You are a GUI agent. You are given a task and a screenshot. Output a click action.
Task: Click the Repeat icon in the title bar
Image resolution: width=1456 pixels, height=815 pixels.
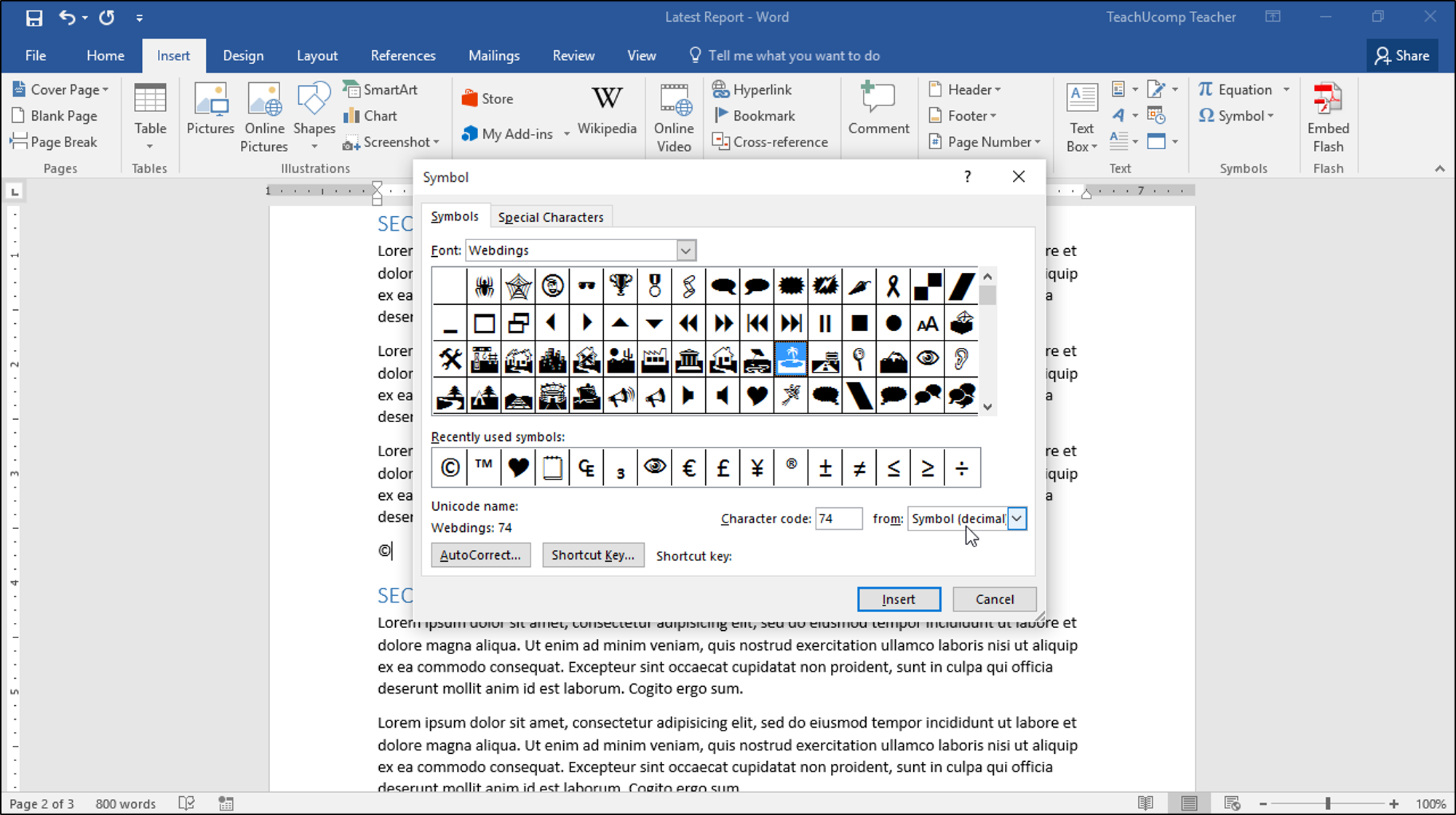pos(107,17)
